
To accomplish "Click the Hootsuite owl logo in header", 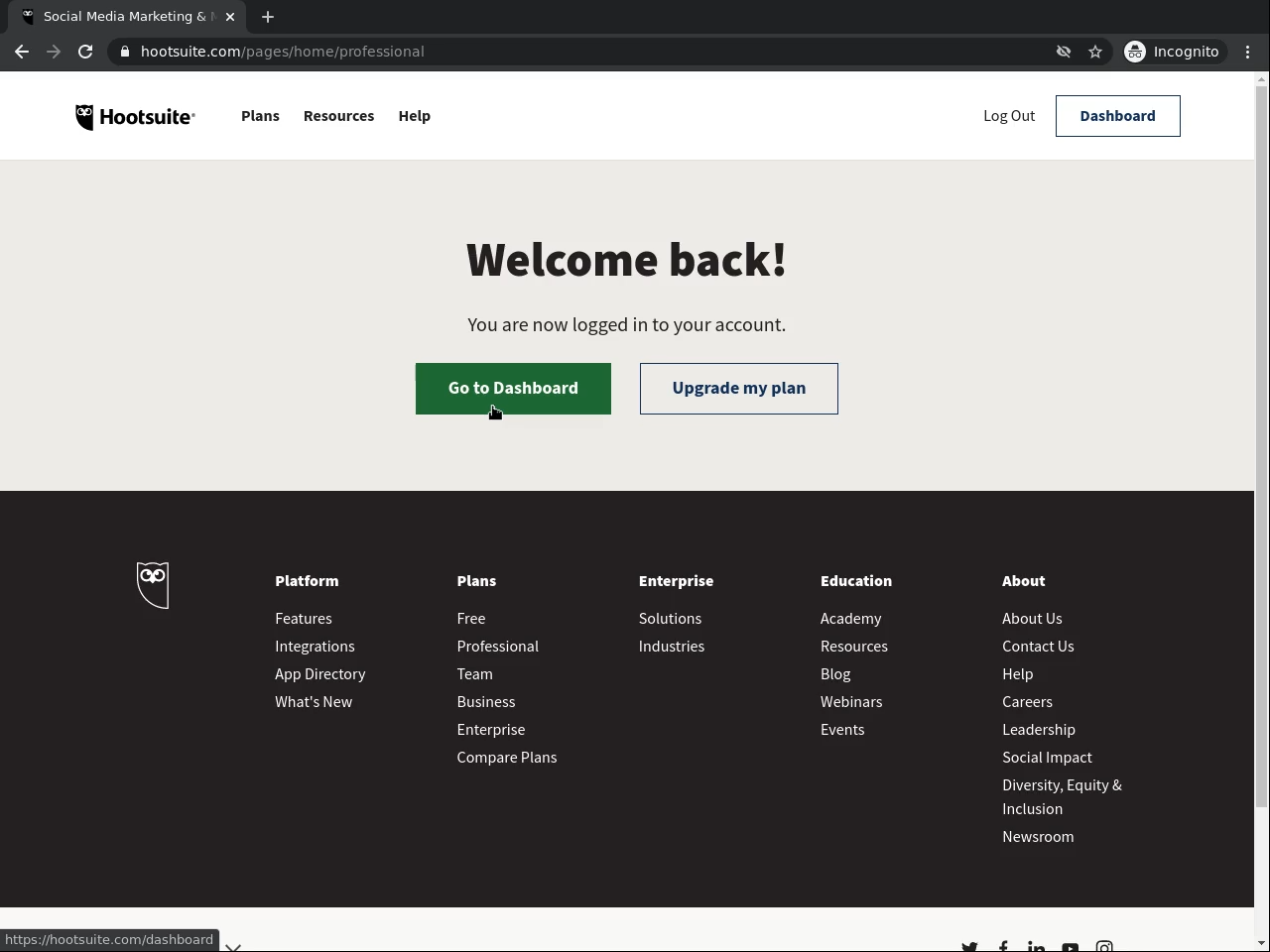I will 135,117.
